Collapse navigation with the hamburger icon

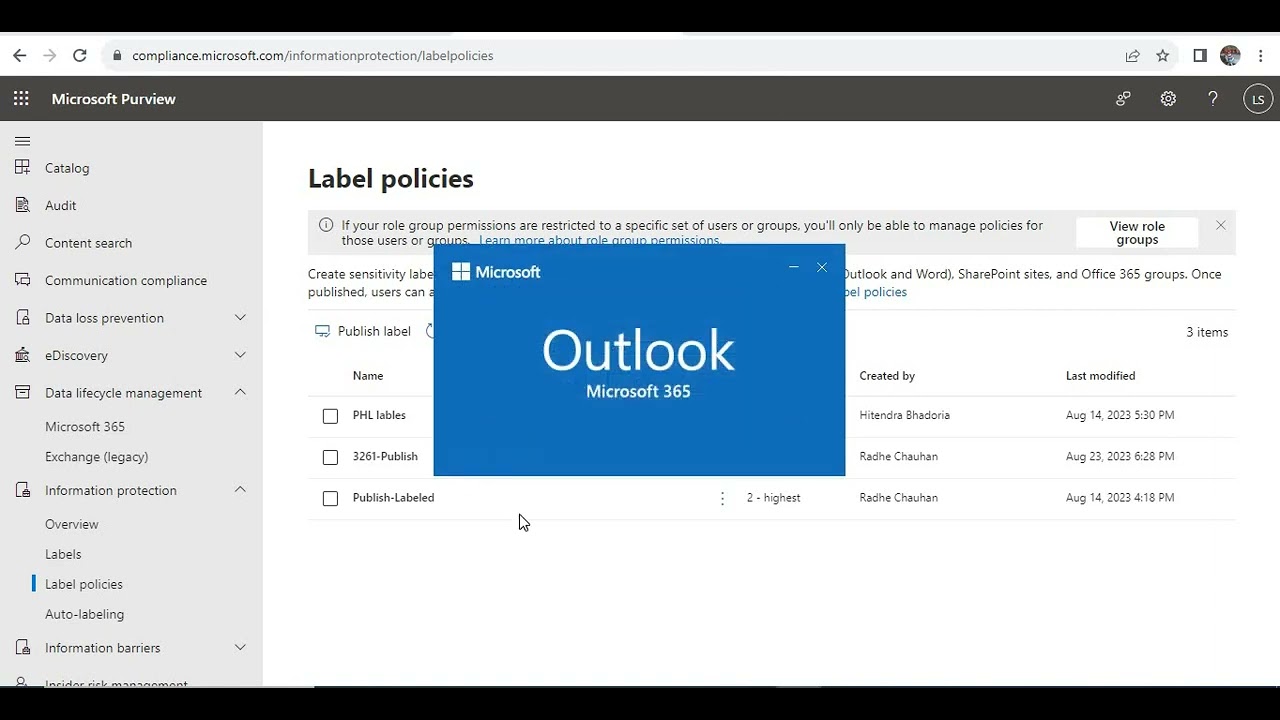pos(23,141)
